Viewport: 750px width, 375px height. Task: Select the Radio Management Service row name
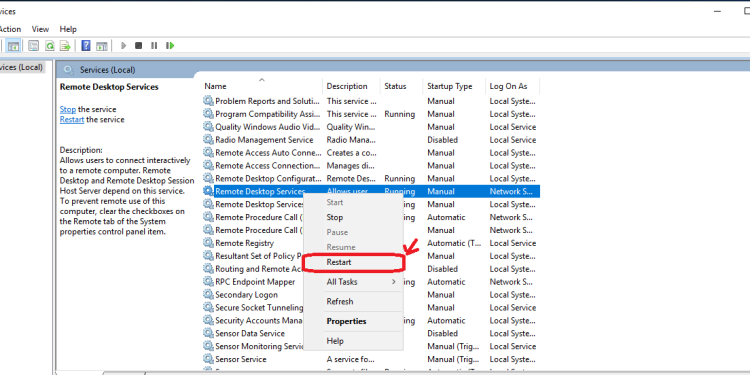coord(264,140)
